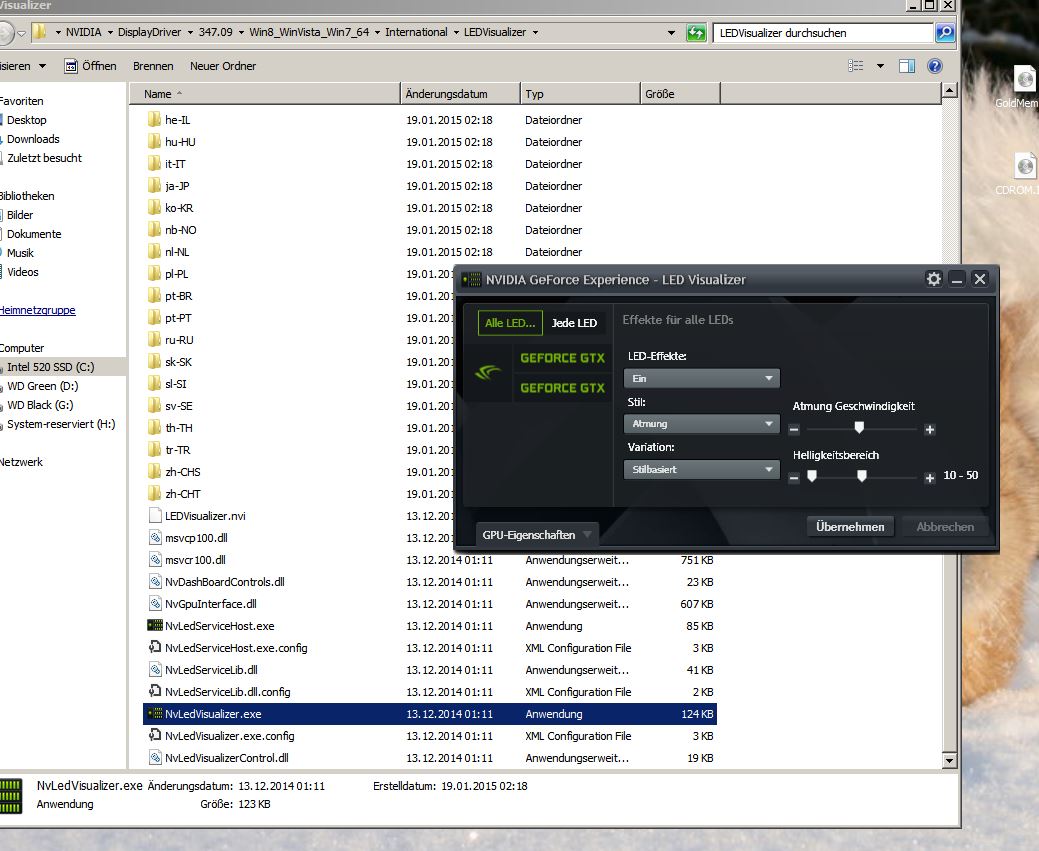Click Brennen in Explorer toolbar
Image resolution: width=1039 pixels, height=851 pixels.
153,66
